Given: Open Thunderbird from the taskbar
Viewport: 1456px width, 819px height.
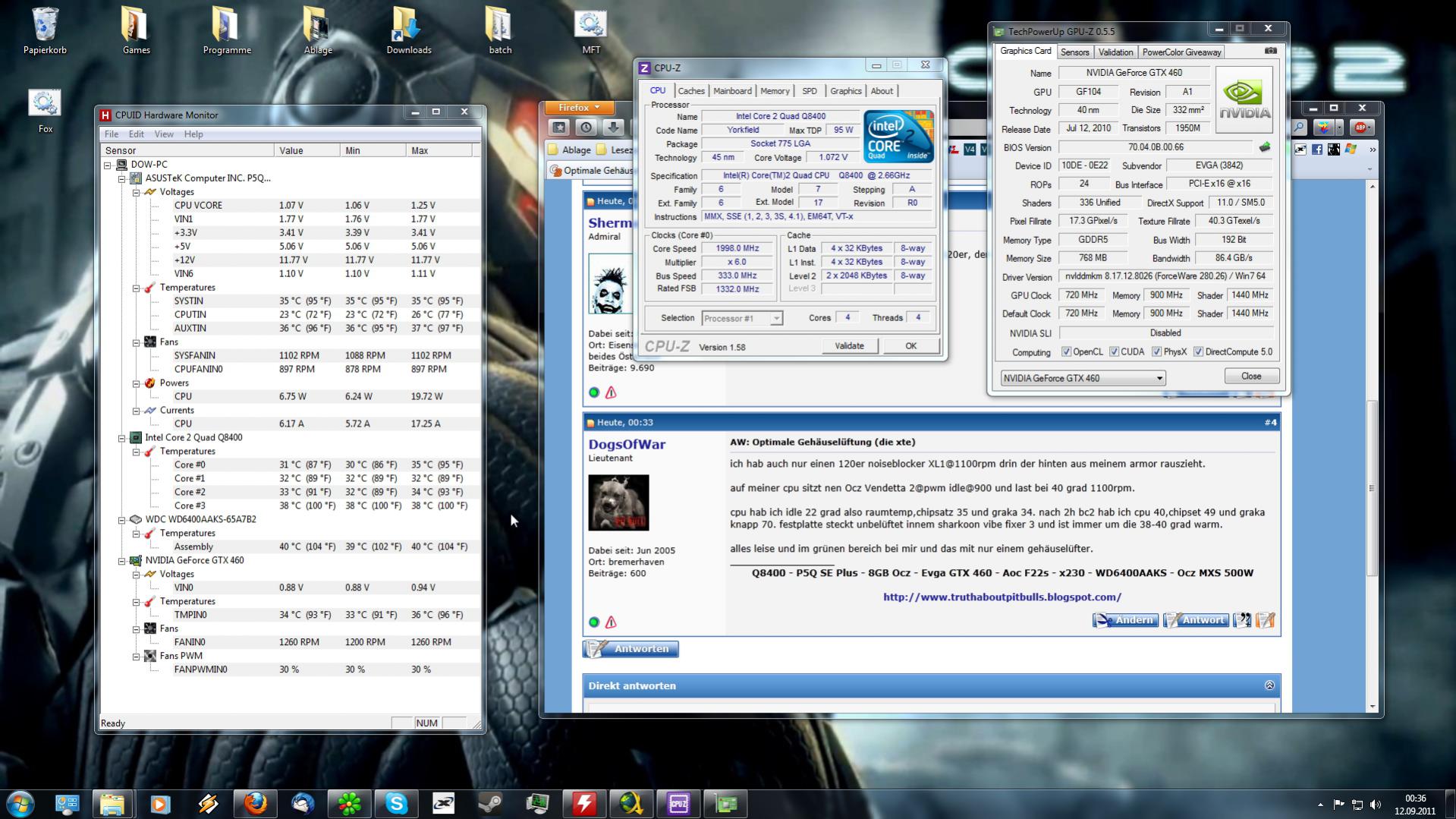Looking at the screenshot, I should pyautogui.click(x=302, y=803).
